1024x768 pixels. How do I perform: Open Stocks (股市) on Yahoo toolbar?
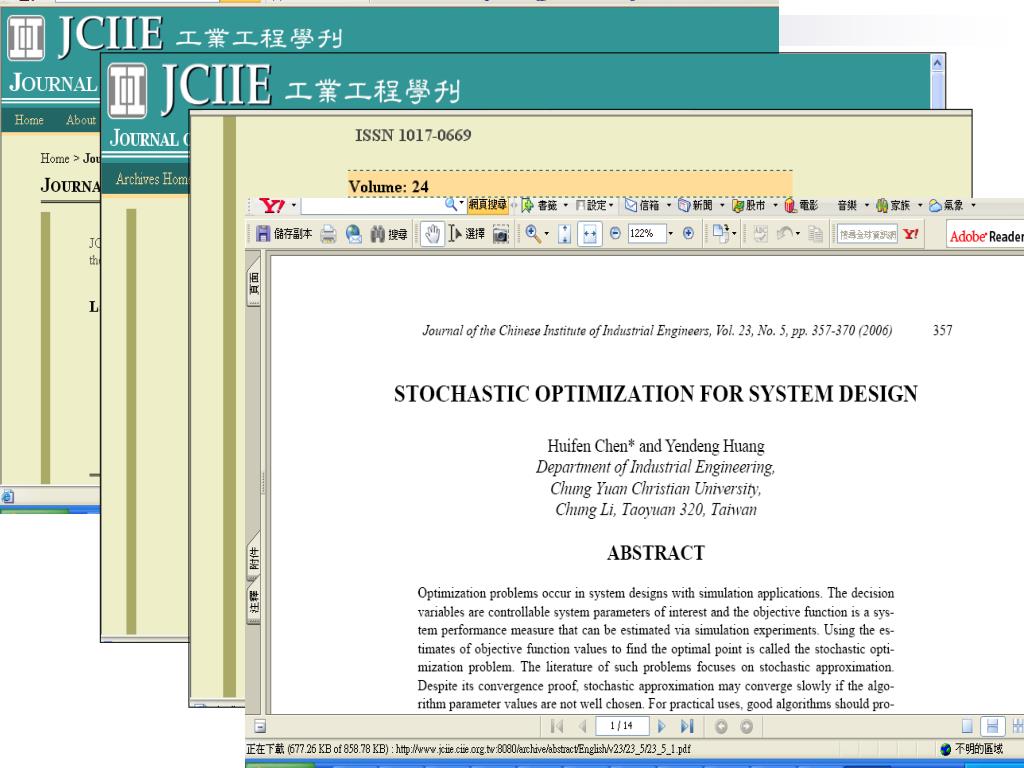point(749,205)
